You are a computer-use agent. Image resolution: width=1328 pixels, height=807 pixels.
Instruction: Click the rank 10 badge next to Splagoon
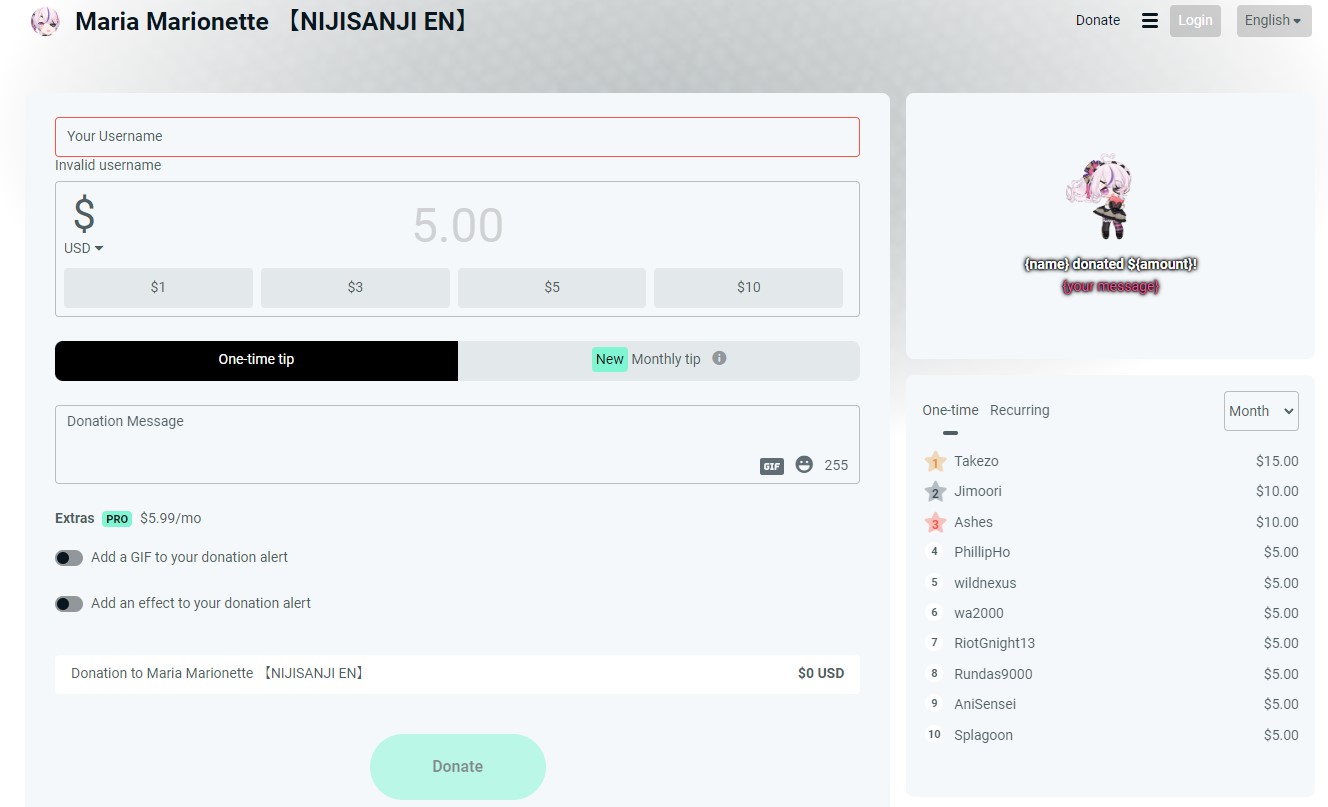coord(935,734)
